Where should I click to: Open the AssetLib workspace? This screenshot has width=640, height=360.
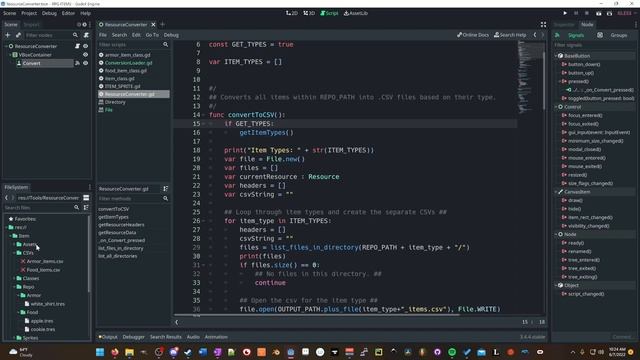[356, 13]
